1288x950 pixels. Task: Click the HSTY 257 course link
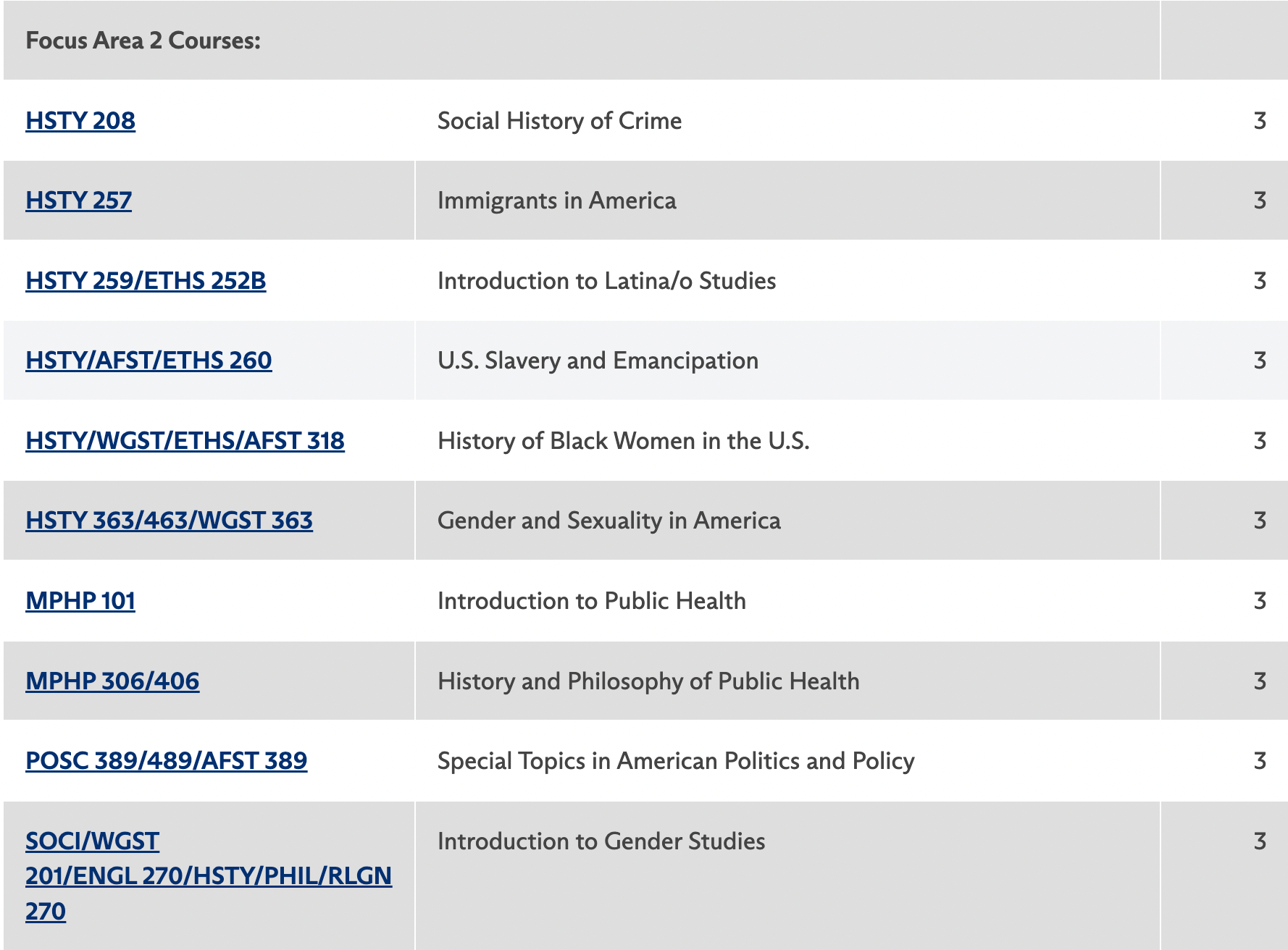(x=79, y=201)
